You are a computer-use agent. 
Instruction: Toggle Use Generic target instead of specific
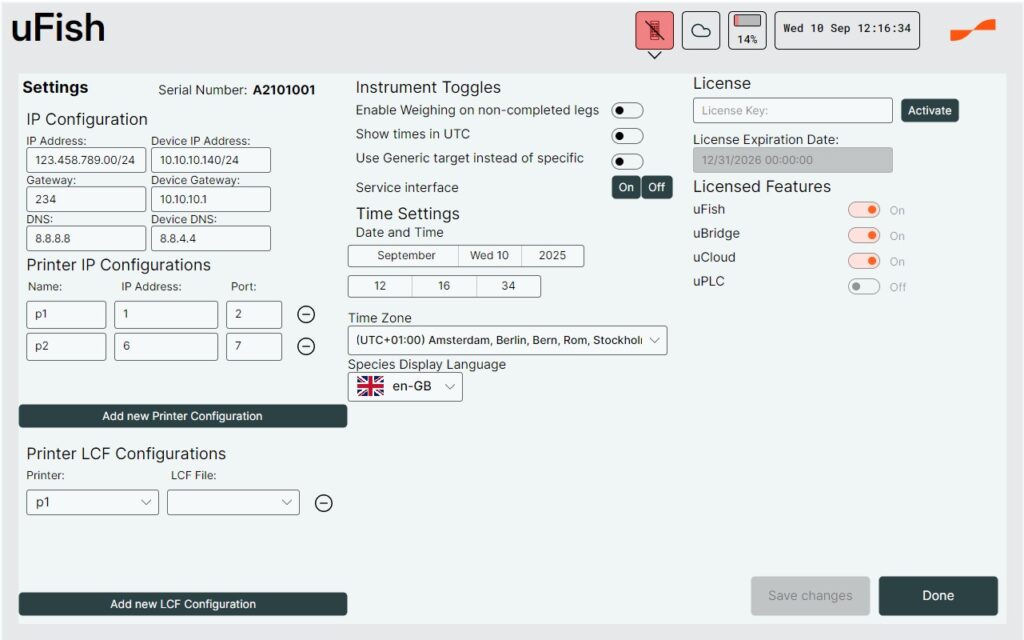[x=627, y=161]
